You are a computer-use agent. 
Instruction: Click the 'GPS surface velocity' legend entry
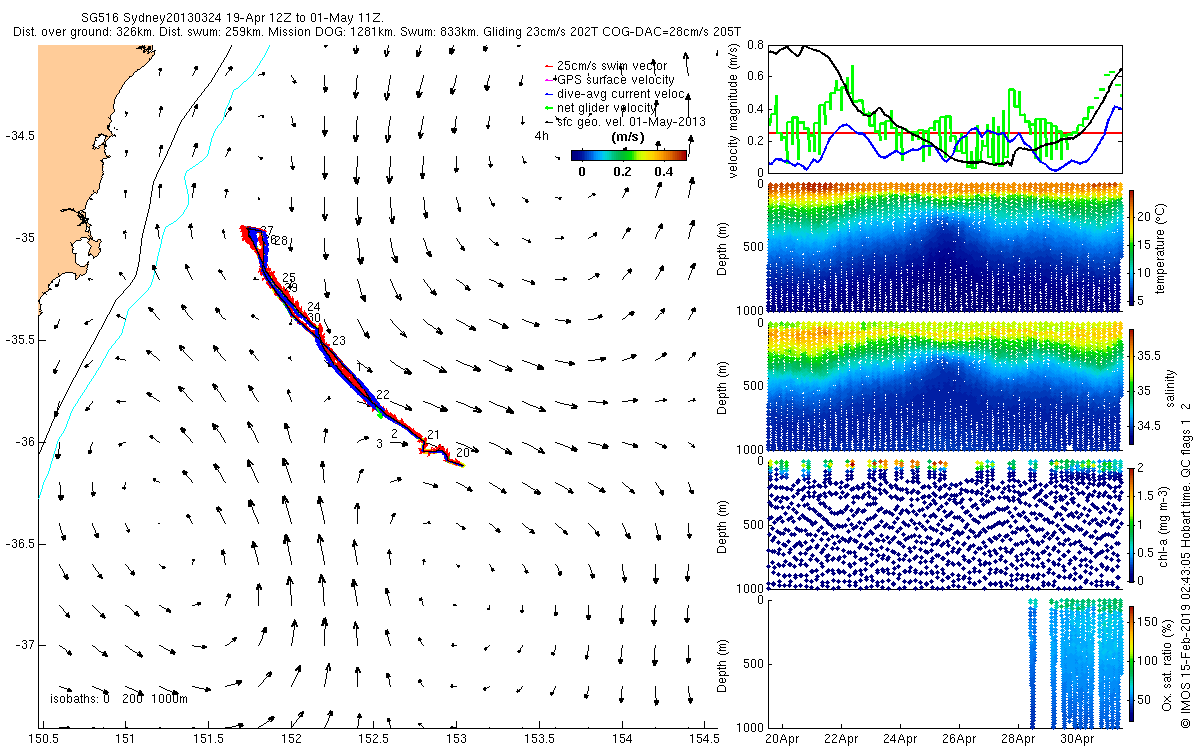click(x=608, y=80)
